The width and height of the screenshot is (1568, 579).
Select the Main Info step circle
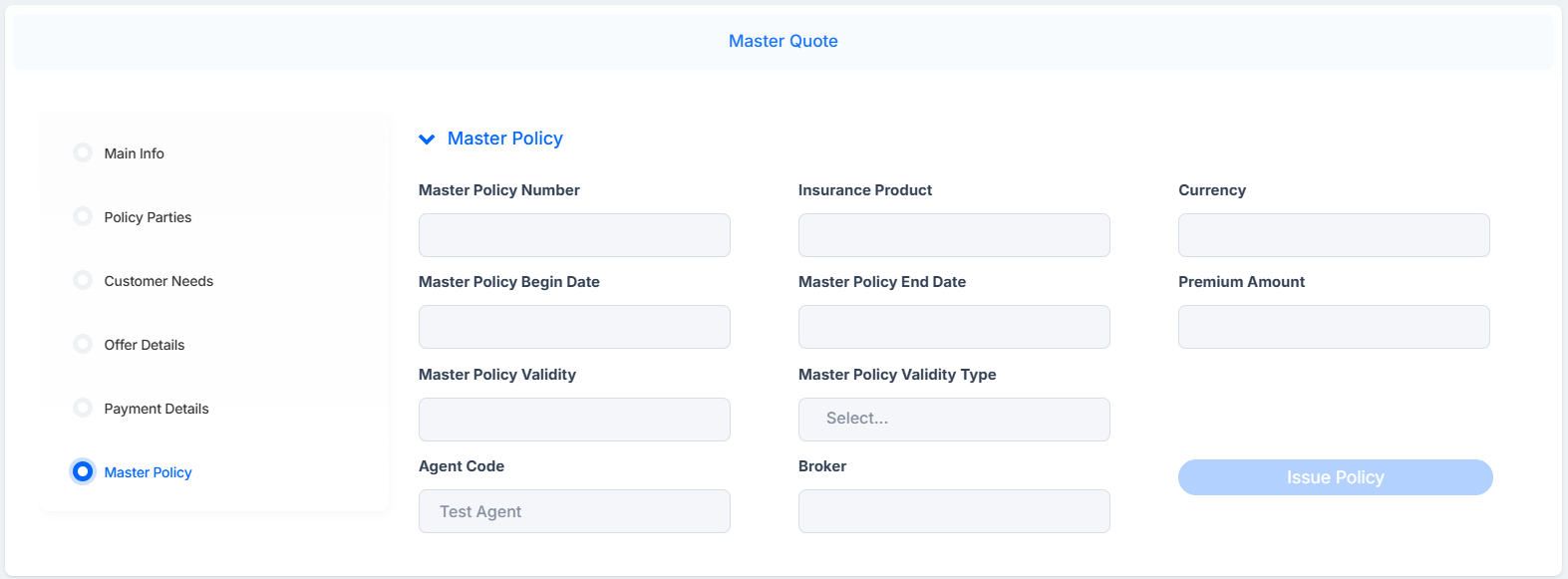pyautogui.click(x=83, y=152)
